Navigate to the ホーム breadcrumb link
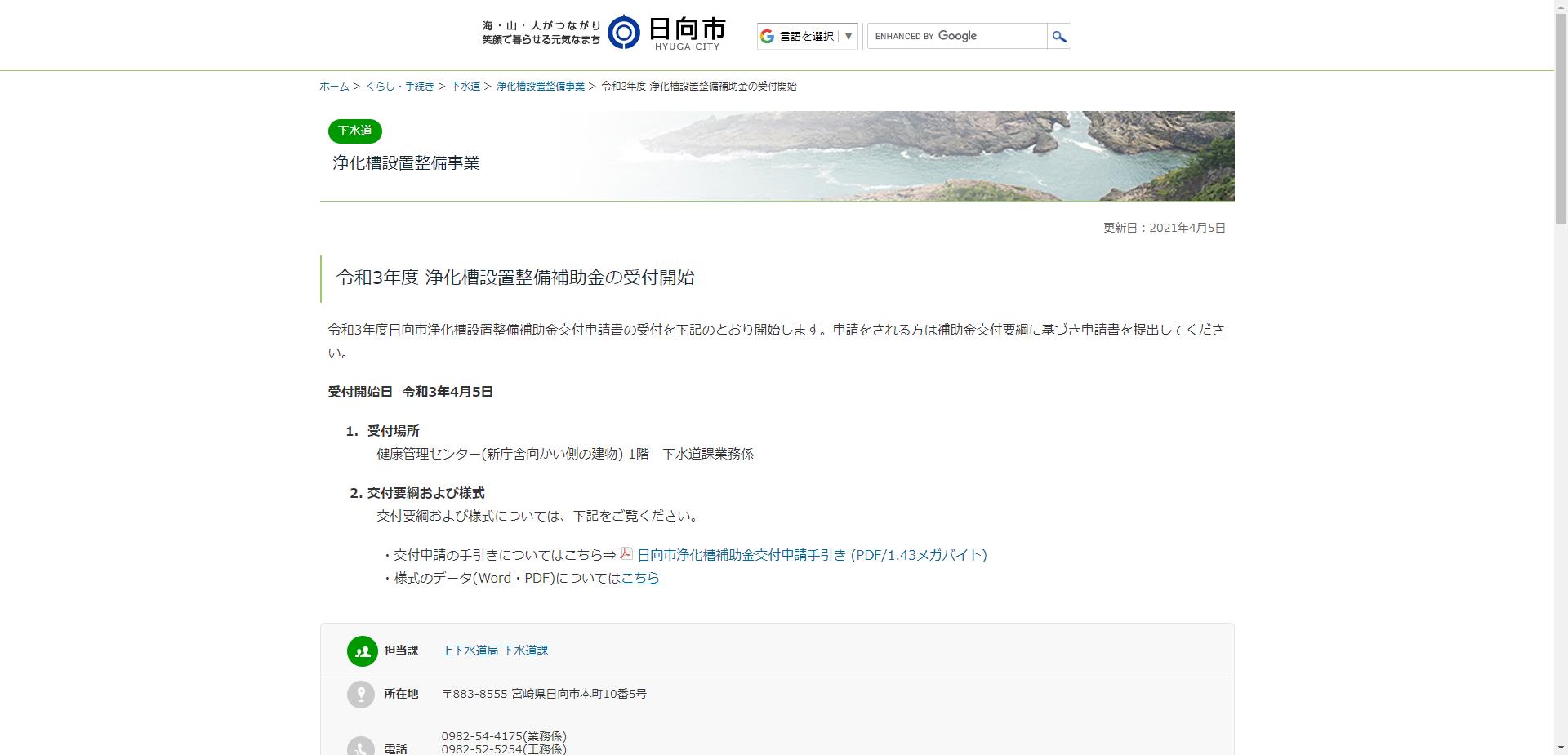The height and width of the screenshot is (755, 1568). point(332,86)
